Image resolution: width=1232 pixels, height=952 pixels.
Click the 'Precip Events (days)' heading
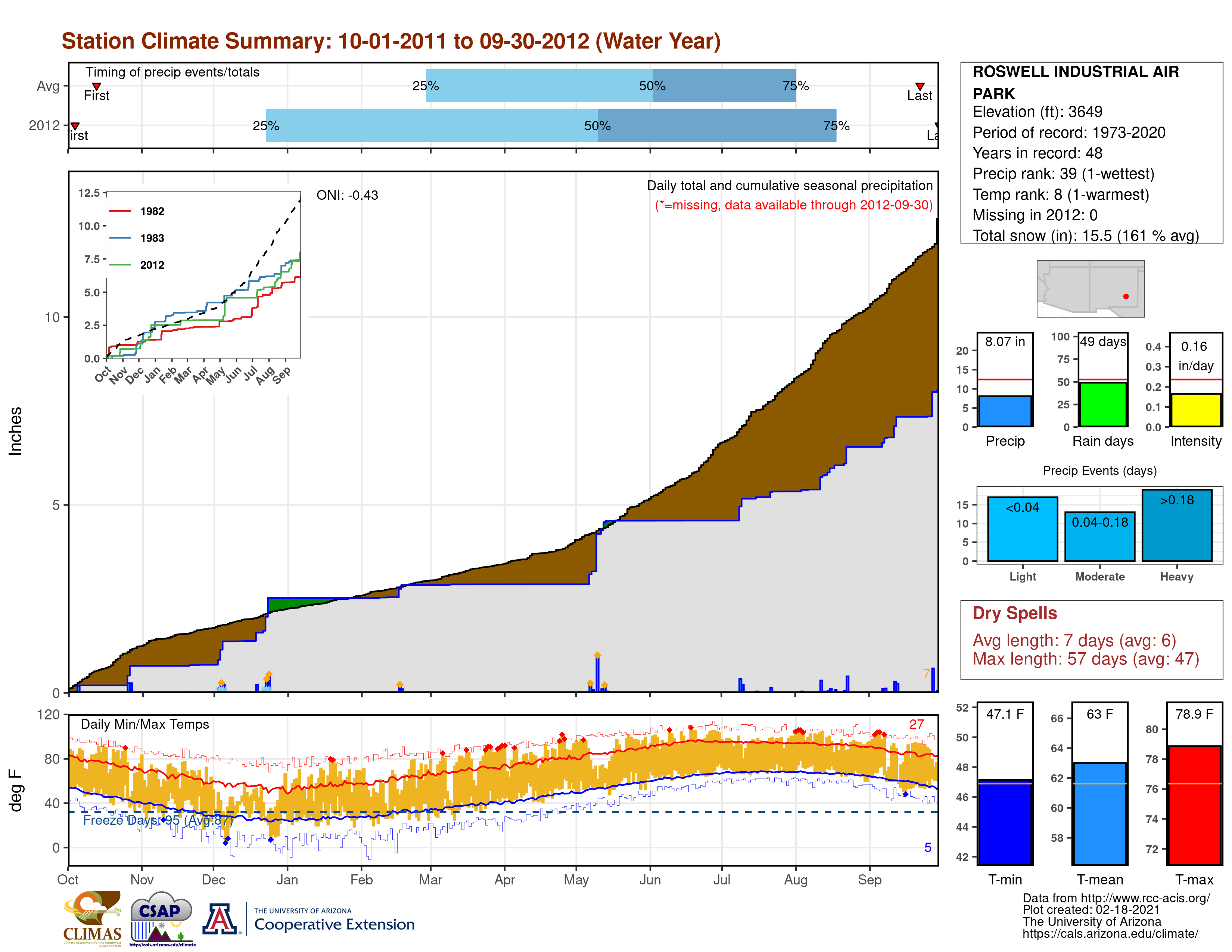coord(1099,470)
